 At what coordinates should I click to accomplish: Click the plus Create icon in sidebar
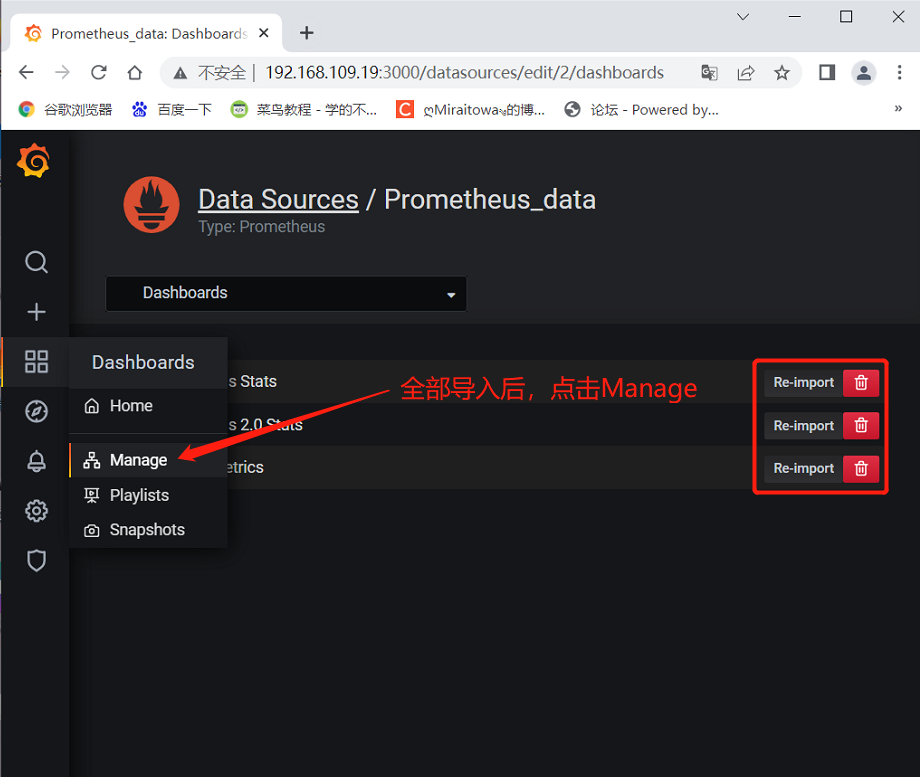(x=36, y=312)
